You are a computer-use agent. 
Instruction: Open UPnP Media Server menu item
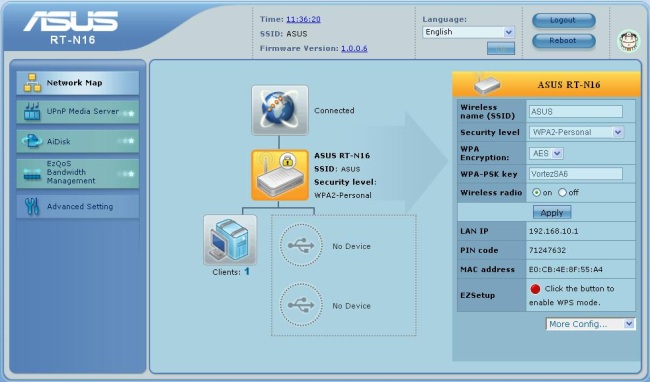pyautogui.click(x=78, y=111)
